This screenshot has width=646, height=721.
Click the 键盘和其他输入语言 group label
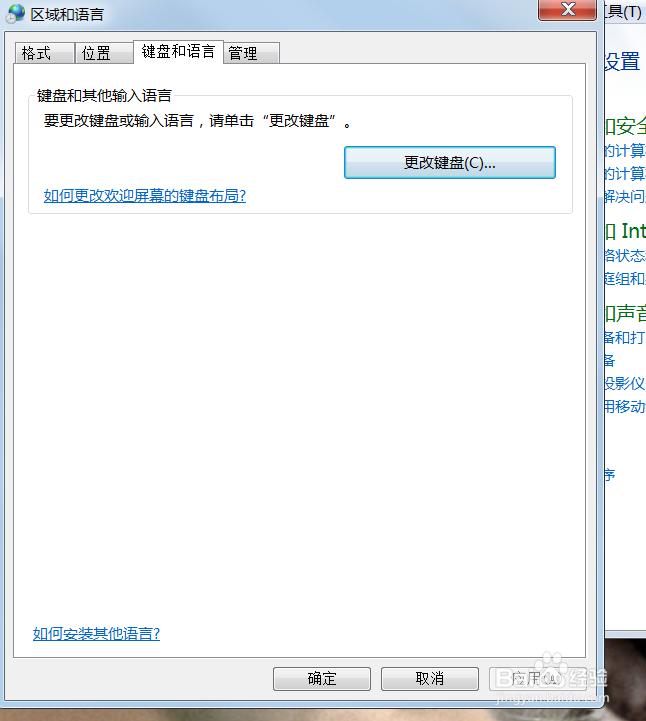point(104,96)
